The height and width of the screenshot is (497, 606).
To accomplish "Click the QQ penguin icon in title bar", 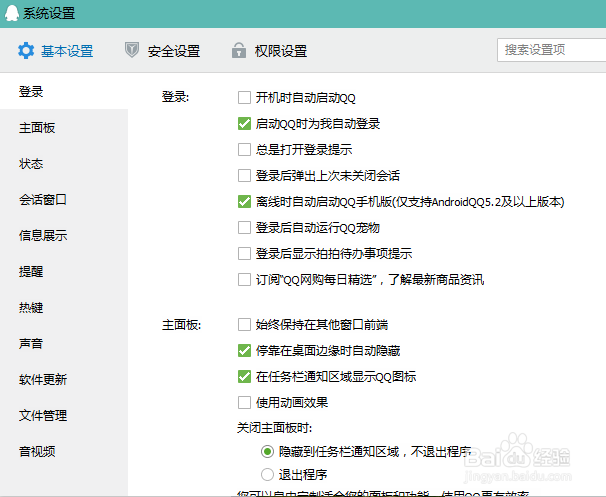I will point(12,13).
